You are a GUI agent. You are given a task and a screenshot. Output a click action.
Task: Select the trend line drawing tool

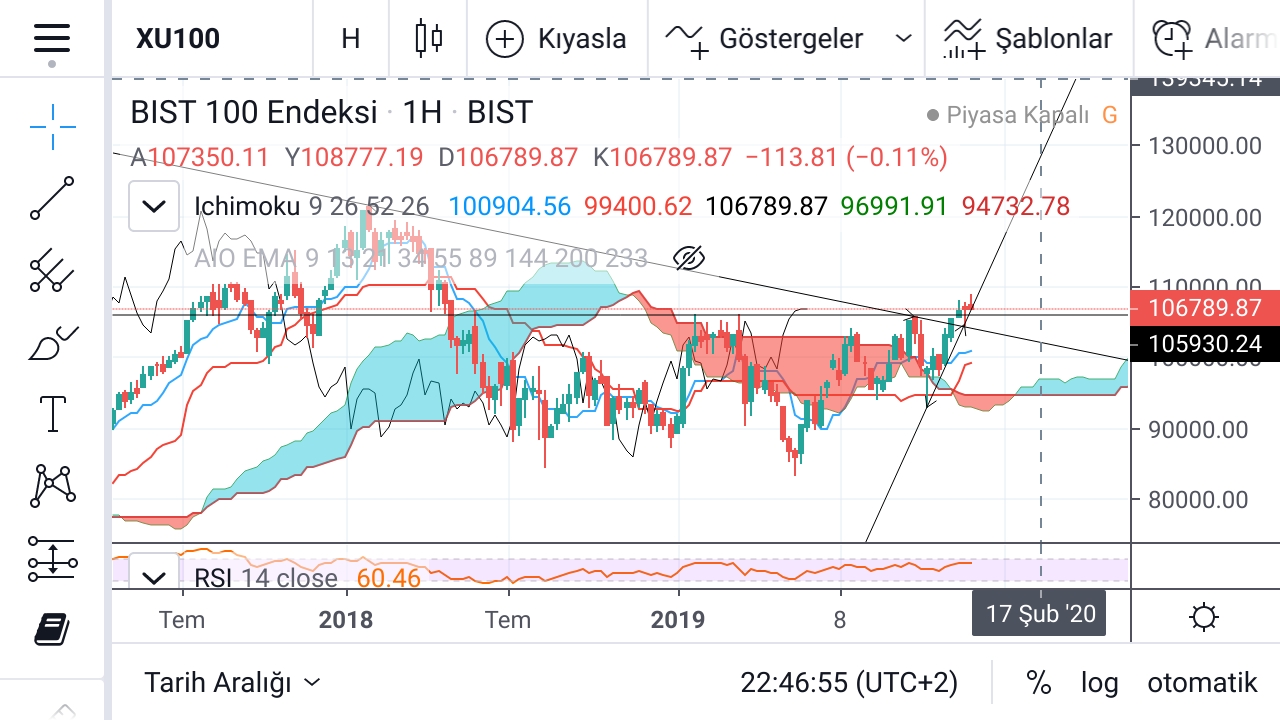(52, 198)
